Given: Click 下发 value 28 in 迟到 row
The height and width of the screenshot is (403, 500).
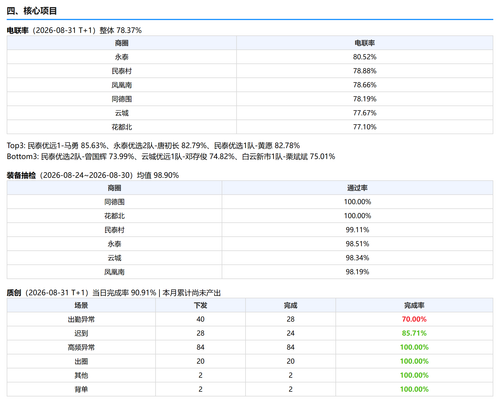Looking at the screenshot, I should click(x=200, y=333).
